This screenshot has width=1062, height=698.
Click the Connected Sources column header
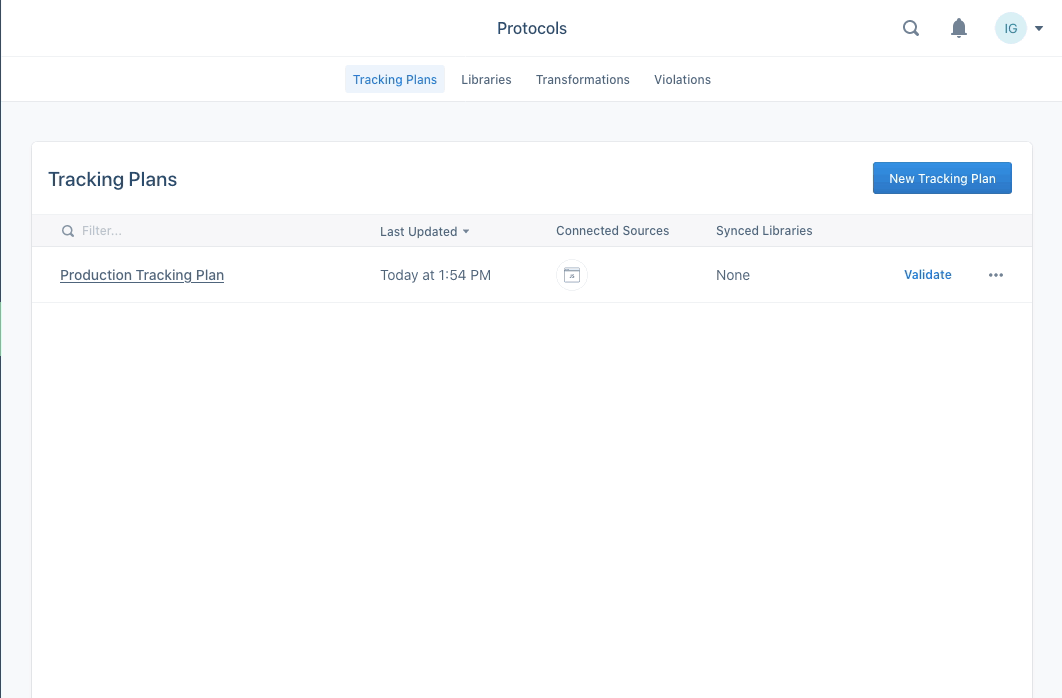pos(612,231)
